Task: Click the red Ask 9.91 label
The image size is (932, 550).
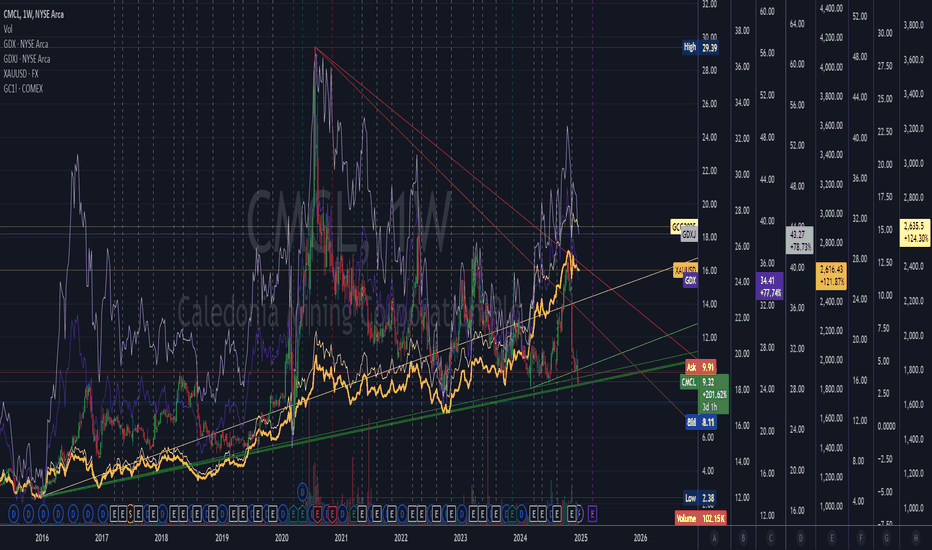Action: click(x=700, y=367)
